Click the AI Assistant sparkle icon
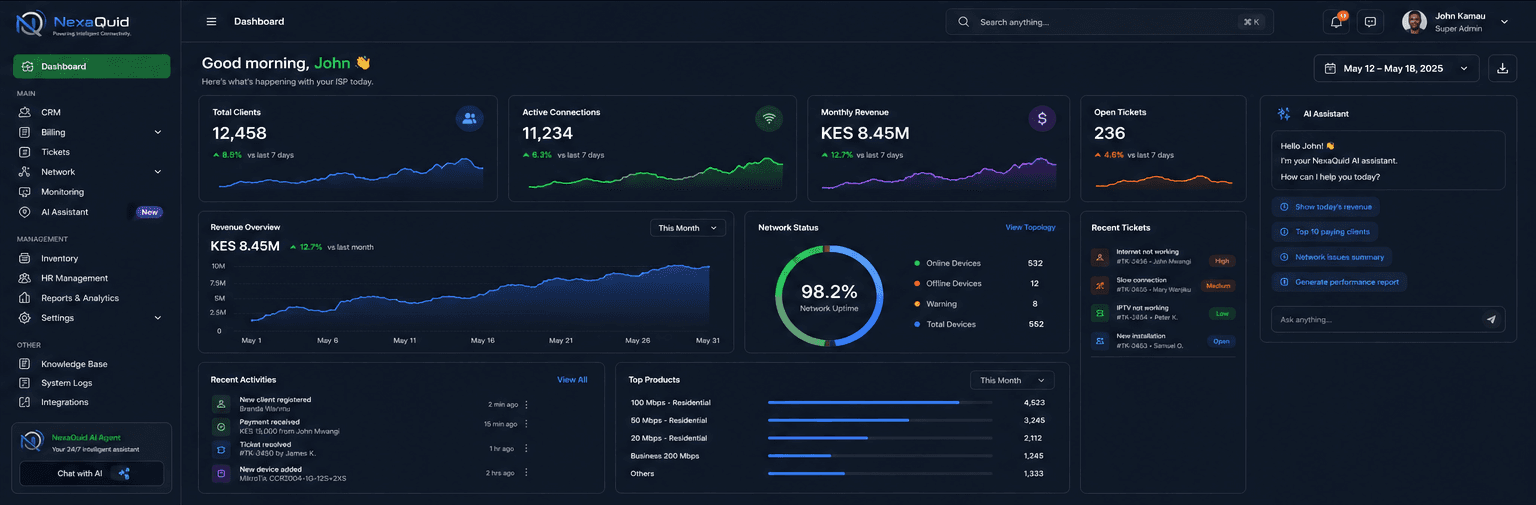Screen dimensions: 1536x505 tap(1282, 114)
